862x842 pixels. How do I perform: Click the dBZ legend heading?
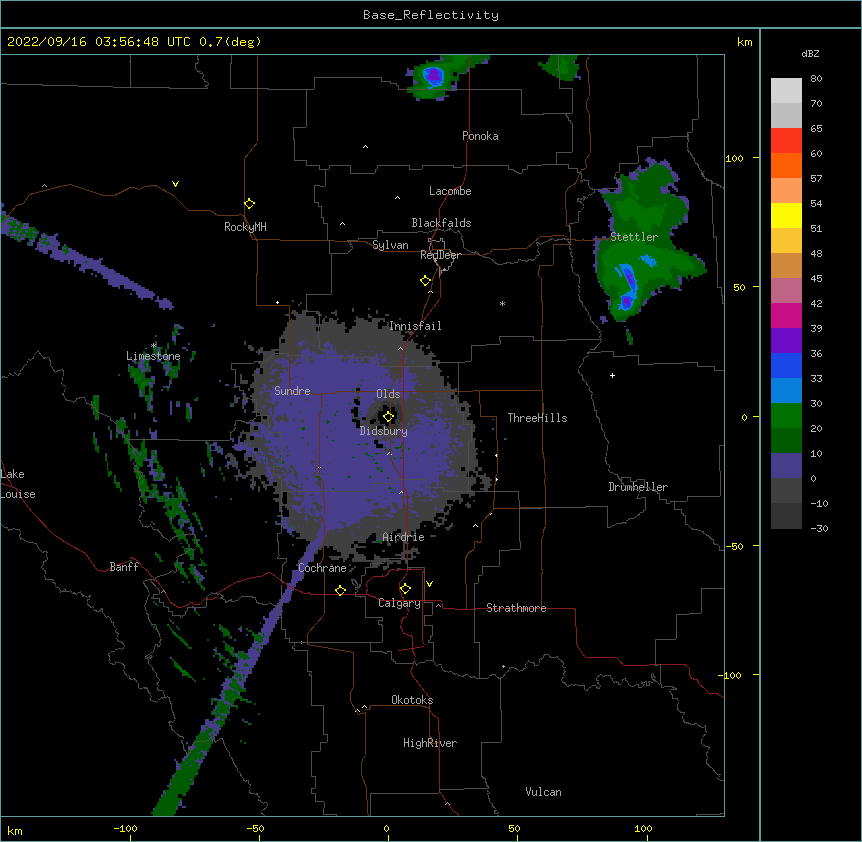point(810,54)
